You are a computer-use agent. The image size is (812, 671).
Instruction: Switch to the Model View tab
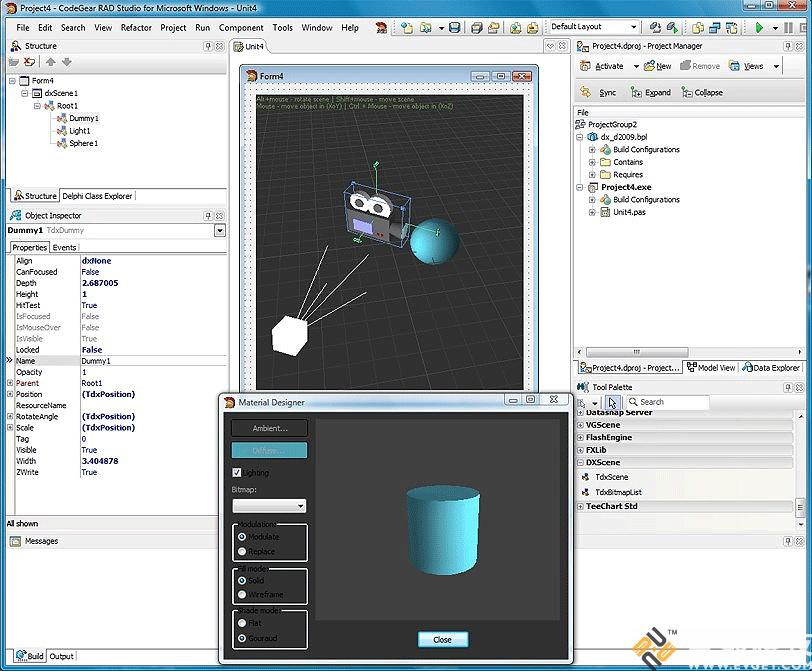pos(711,368)
